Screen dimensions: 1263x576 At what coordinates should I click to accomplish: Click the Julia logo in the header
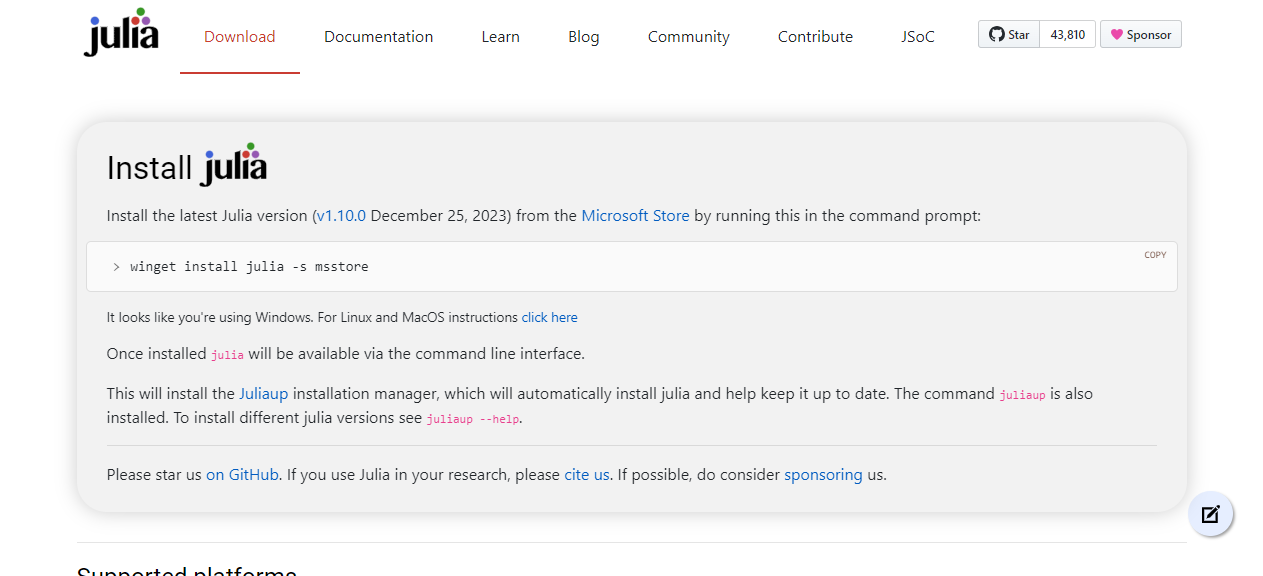(121, 34)
